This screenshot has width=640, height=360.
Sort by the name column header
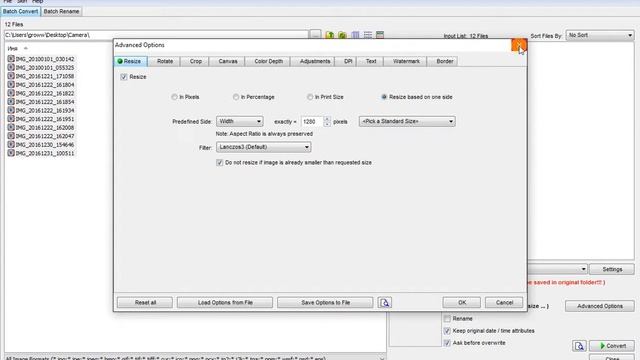click(13, 49)
